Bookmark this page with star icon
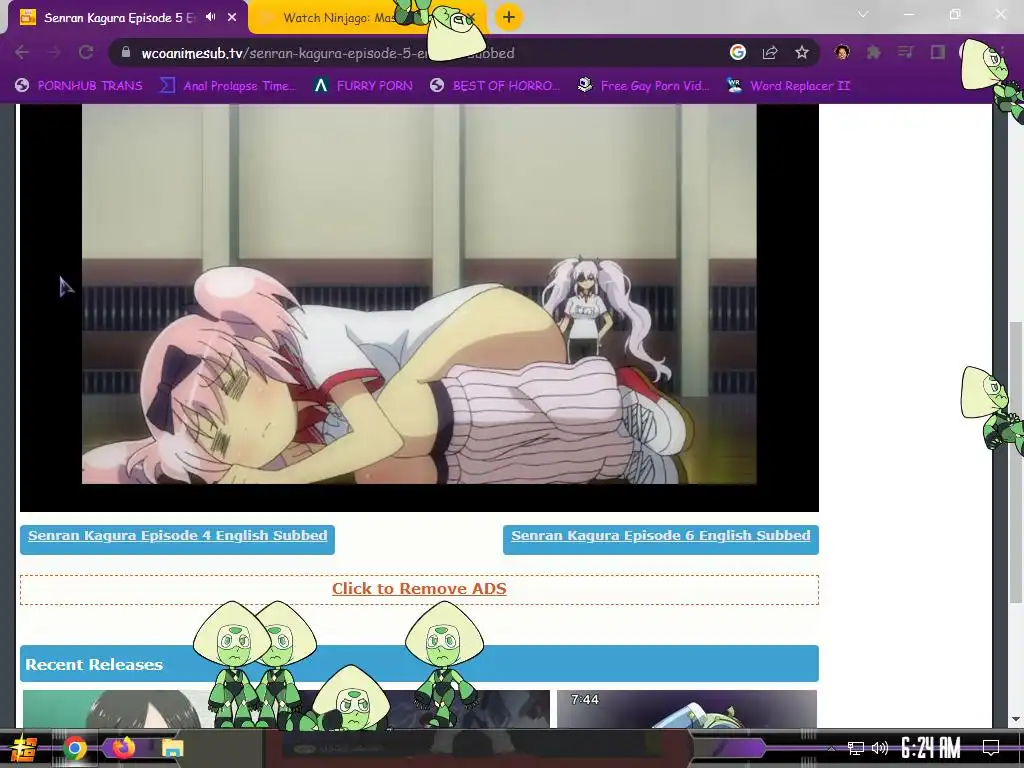 [802, 52]
